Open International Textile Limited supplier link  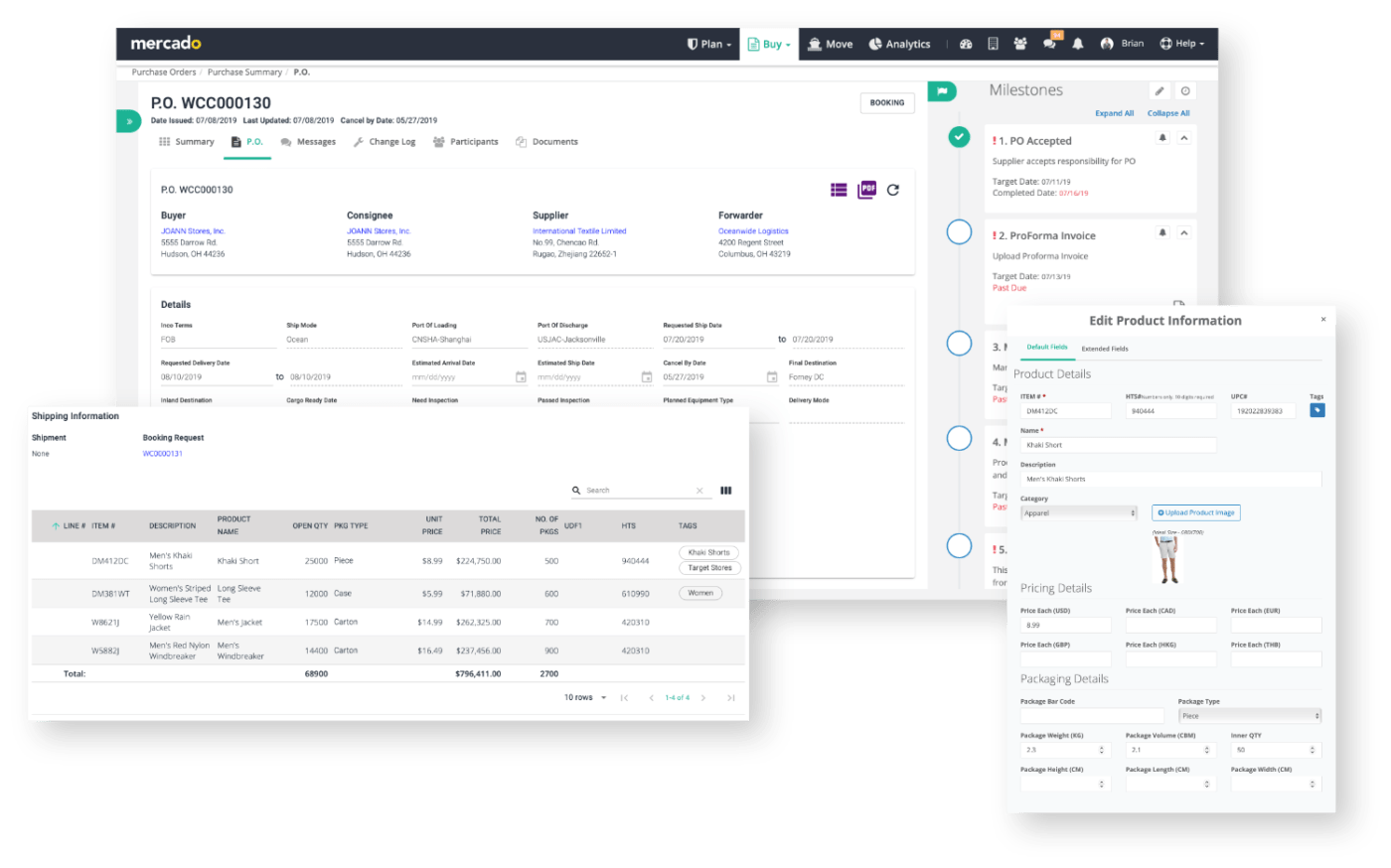(x=579, y=231)
